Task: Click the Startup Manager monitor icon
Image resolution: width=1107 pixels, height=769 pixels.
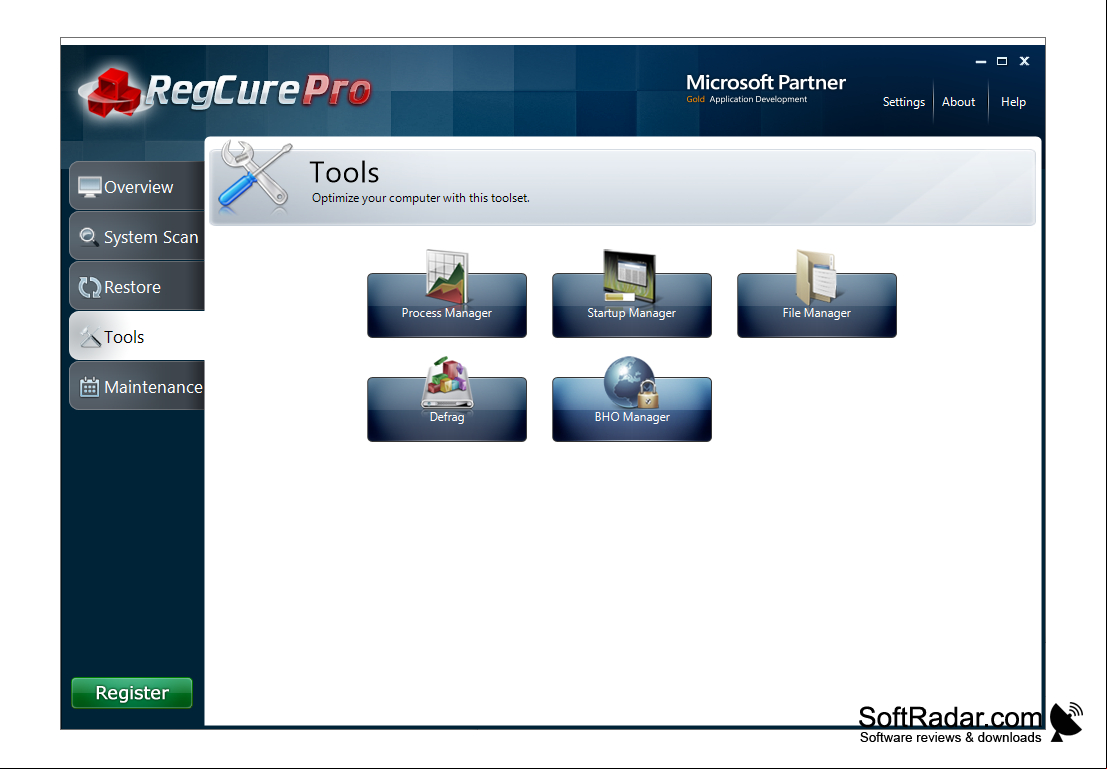Action: click(630, 276)
